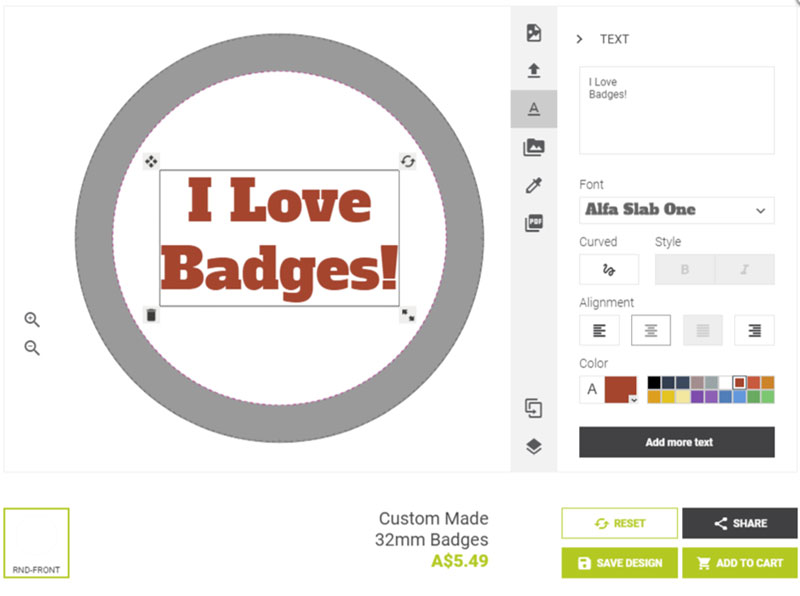800x596 pixels.
Task: Zoom in on the badge canvas
Action: point(32,320)
